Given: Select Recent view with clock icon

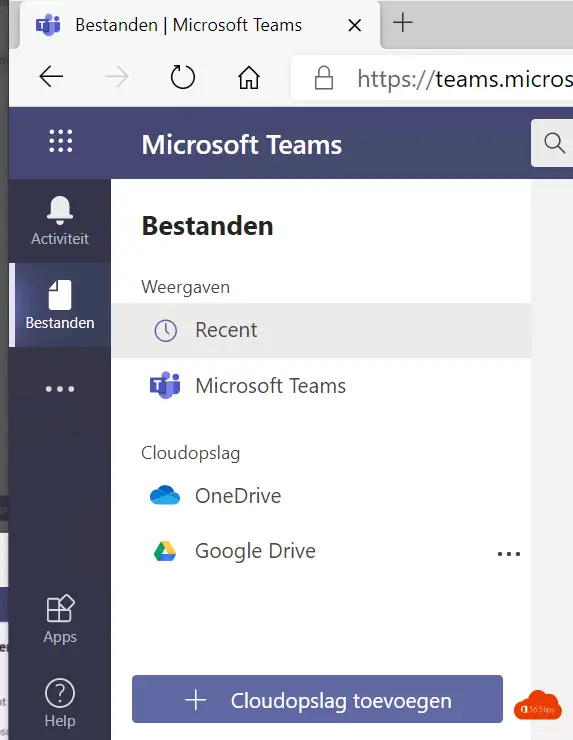Looking at the screenshot, I should click(321, 330).
